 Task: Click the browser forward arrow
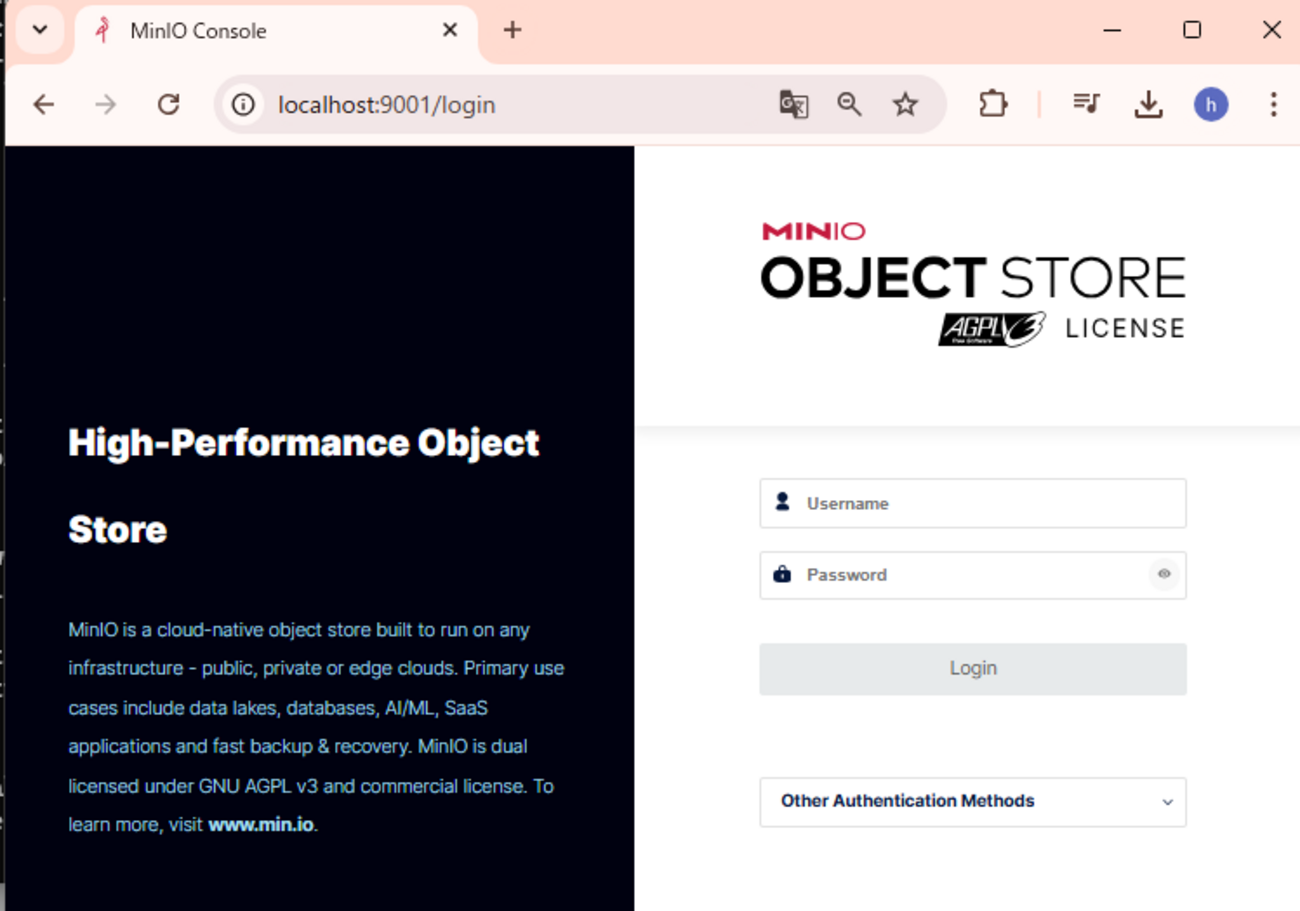pyautogui.click(x=105, y=105)
